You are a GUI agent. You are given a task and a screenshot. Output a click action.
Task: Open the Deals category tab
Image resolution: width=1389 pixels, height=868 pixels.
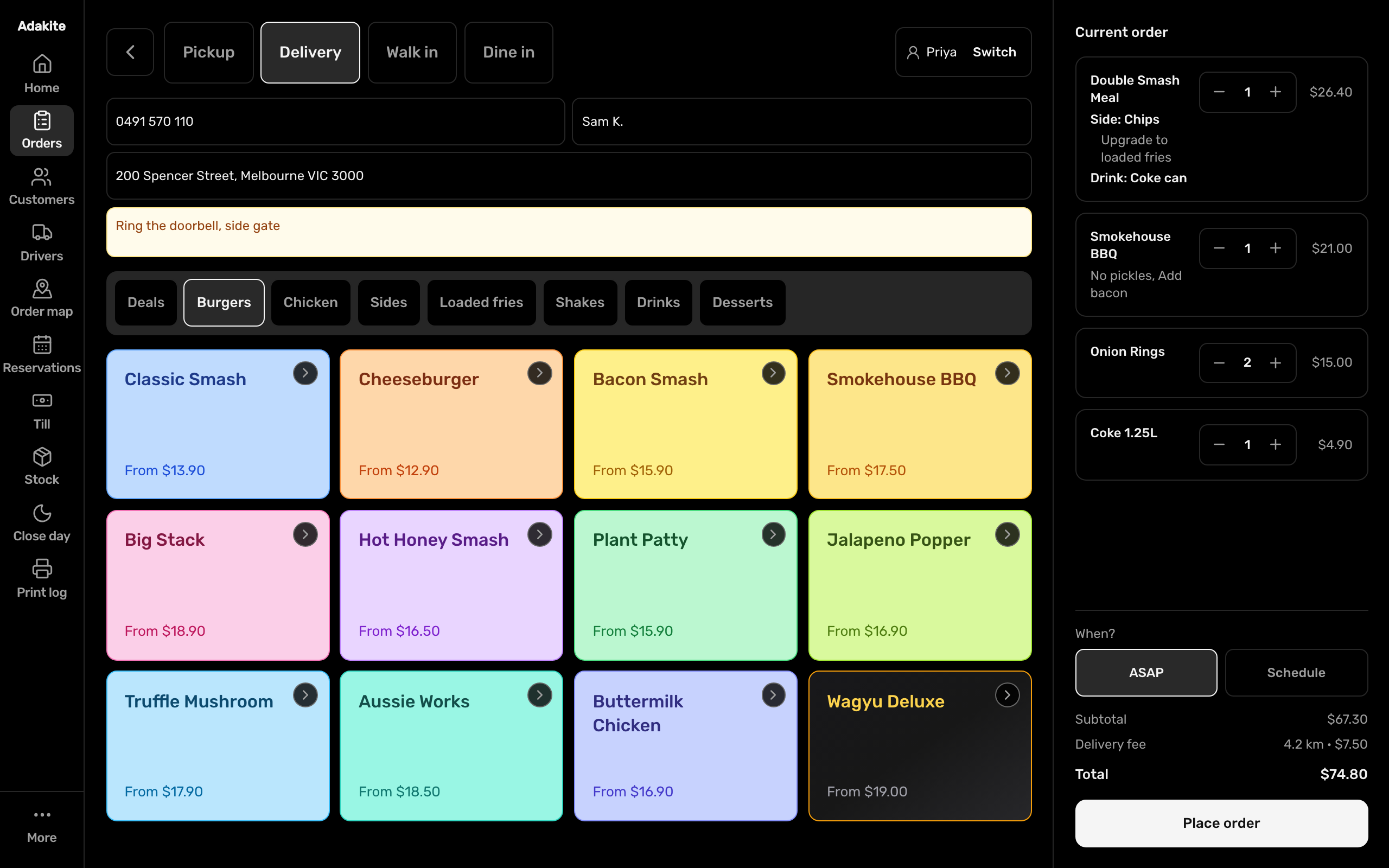[146, 303]
